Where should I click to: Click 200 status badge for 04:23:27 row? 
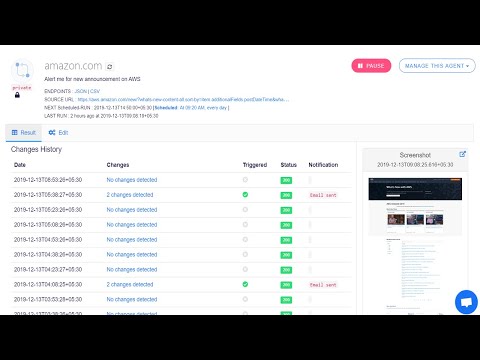pos(286,270)
